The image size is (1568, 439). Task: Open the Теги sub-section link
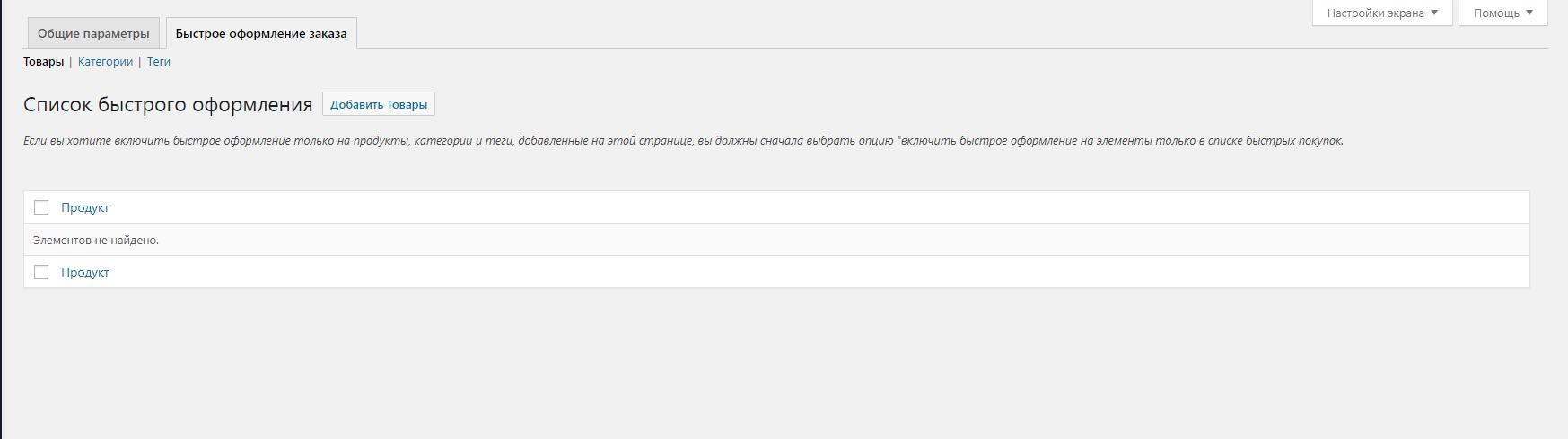159,62
